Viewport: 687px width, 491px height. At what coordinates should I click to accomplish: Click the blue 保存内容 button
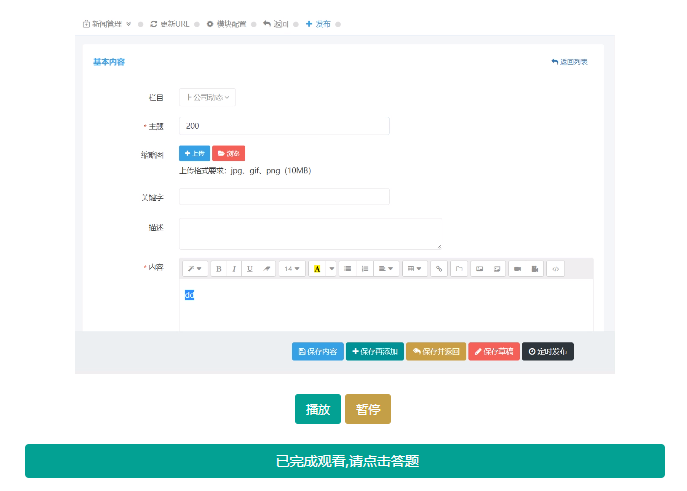[317, 351]
